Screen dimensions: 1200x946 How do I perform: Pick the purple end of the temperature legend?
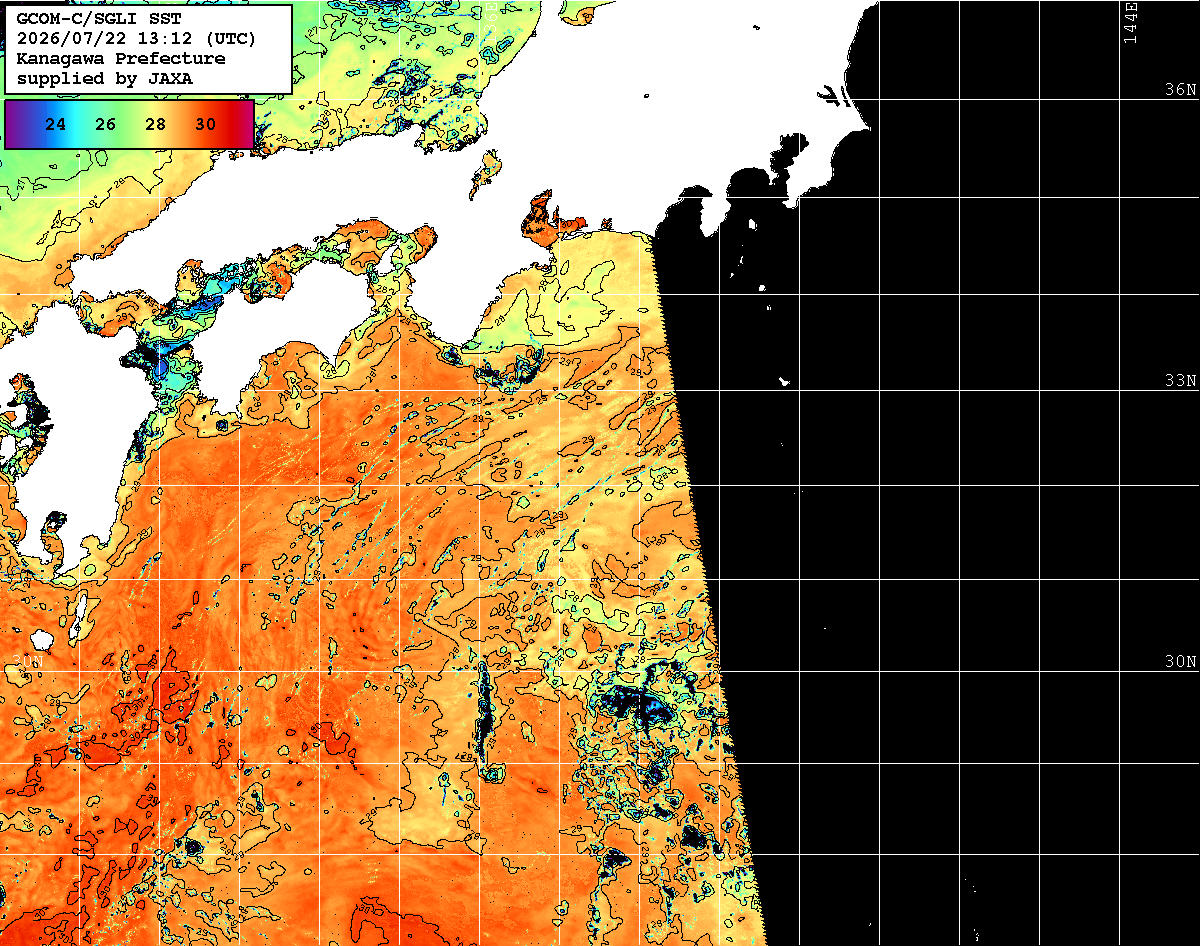[14, 124]
